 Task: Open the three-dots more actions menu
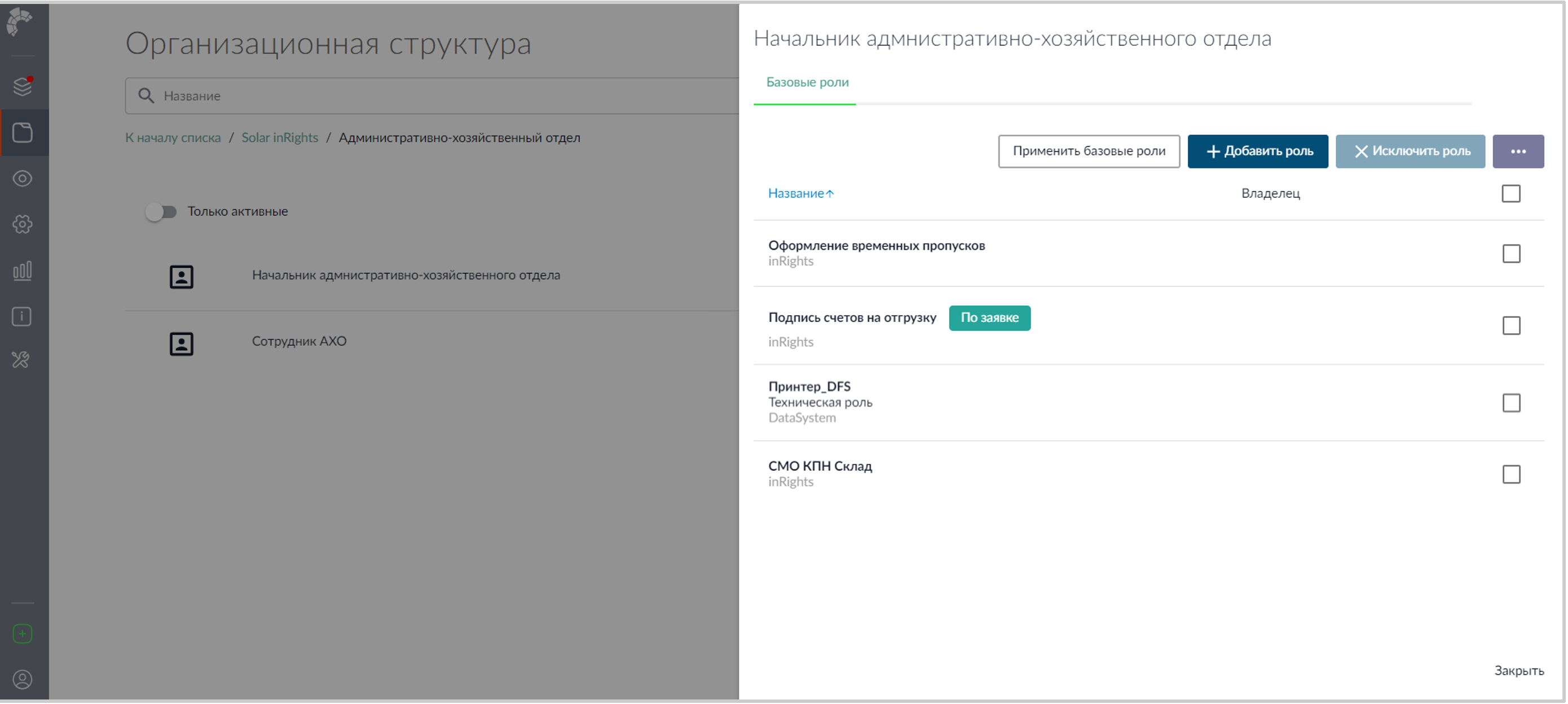[x=1517, y=152]
